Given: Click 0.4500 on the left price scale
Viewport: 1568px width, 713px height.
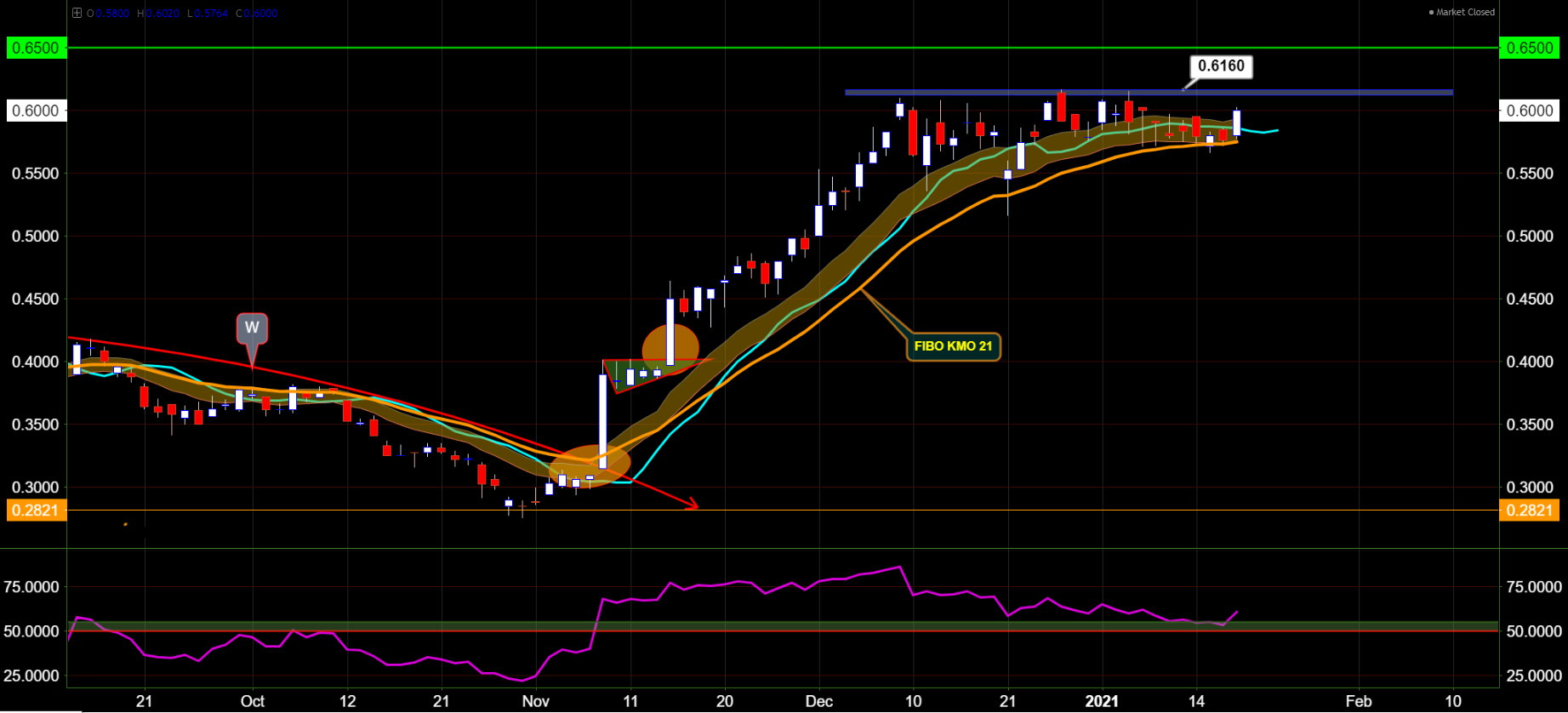Looking at the screenshot, I should coord(36,299).
